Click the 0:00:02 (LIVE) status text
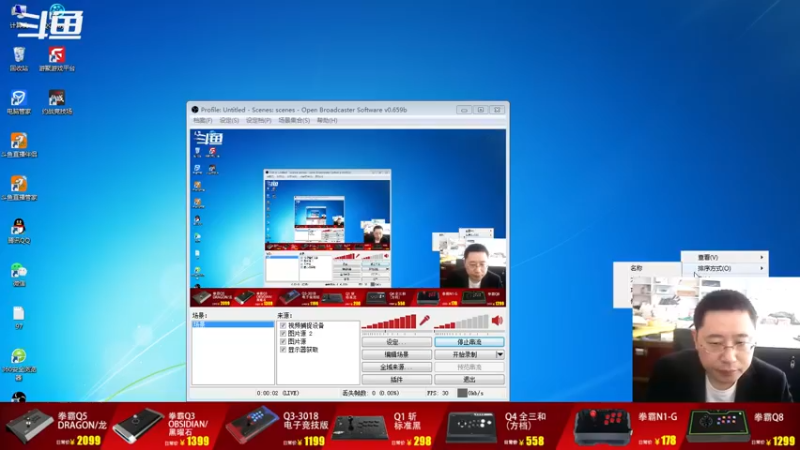Screen dimensions: 800x450 click(x=278, y=393)
